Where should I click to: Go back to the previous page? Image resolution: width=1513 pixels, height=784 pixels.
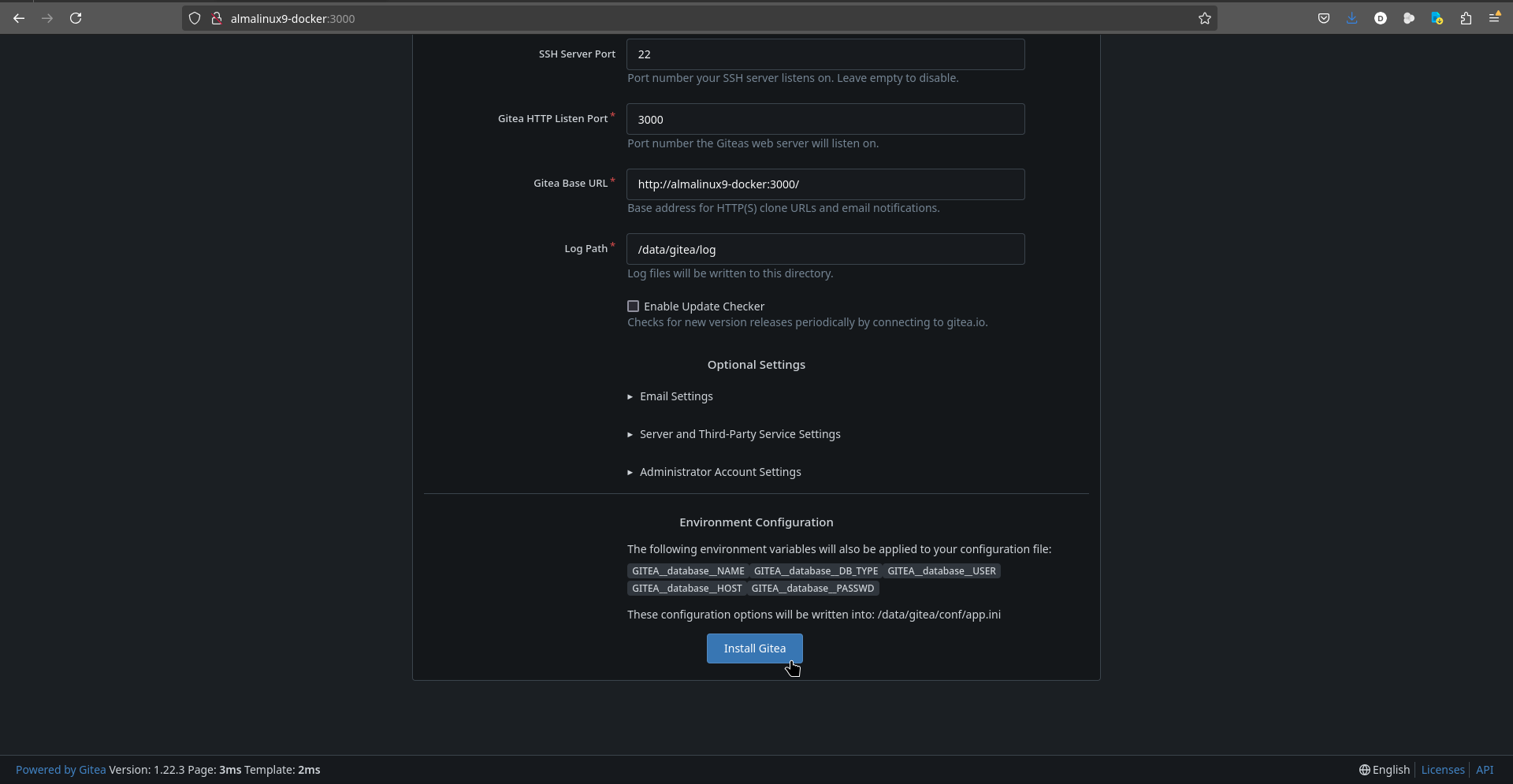point(19,18)
